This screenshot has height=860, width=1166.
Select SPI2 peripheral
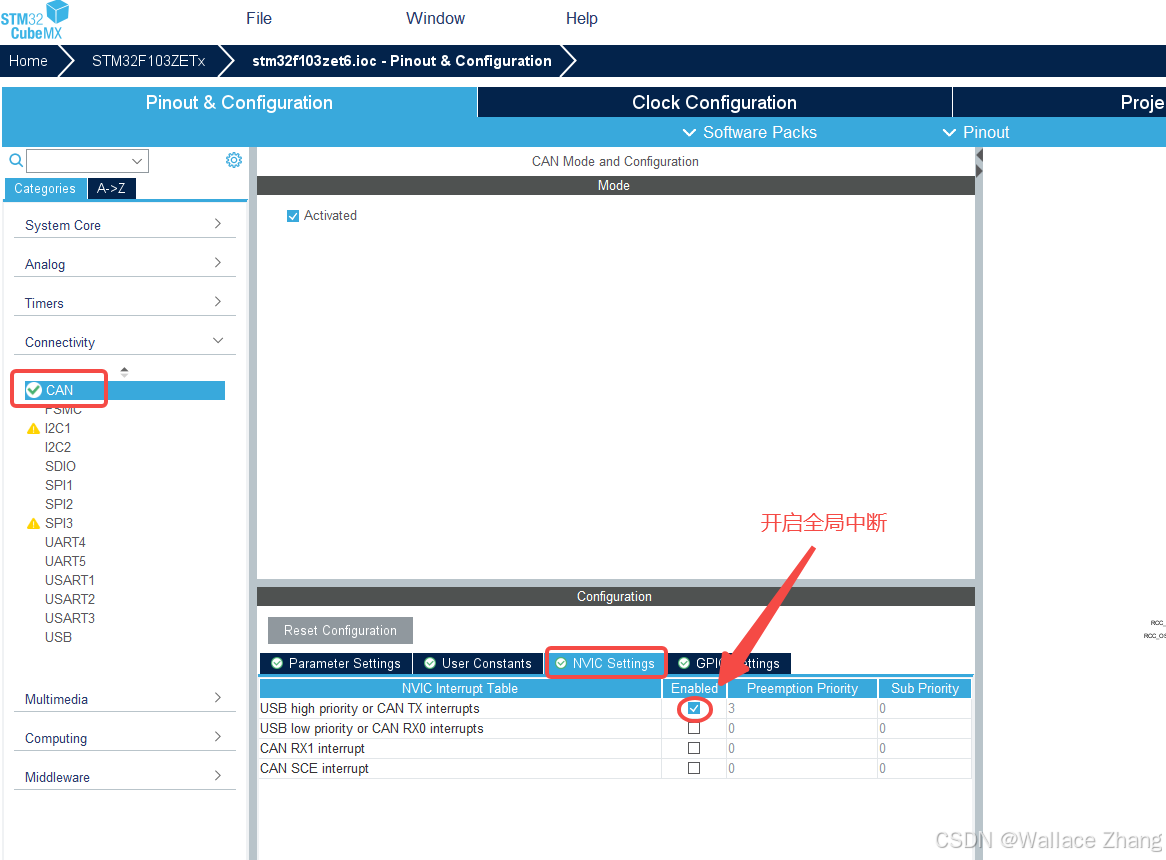(x=59, y=504)
